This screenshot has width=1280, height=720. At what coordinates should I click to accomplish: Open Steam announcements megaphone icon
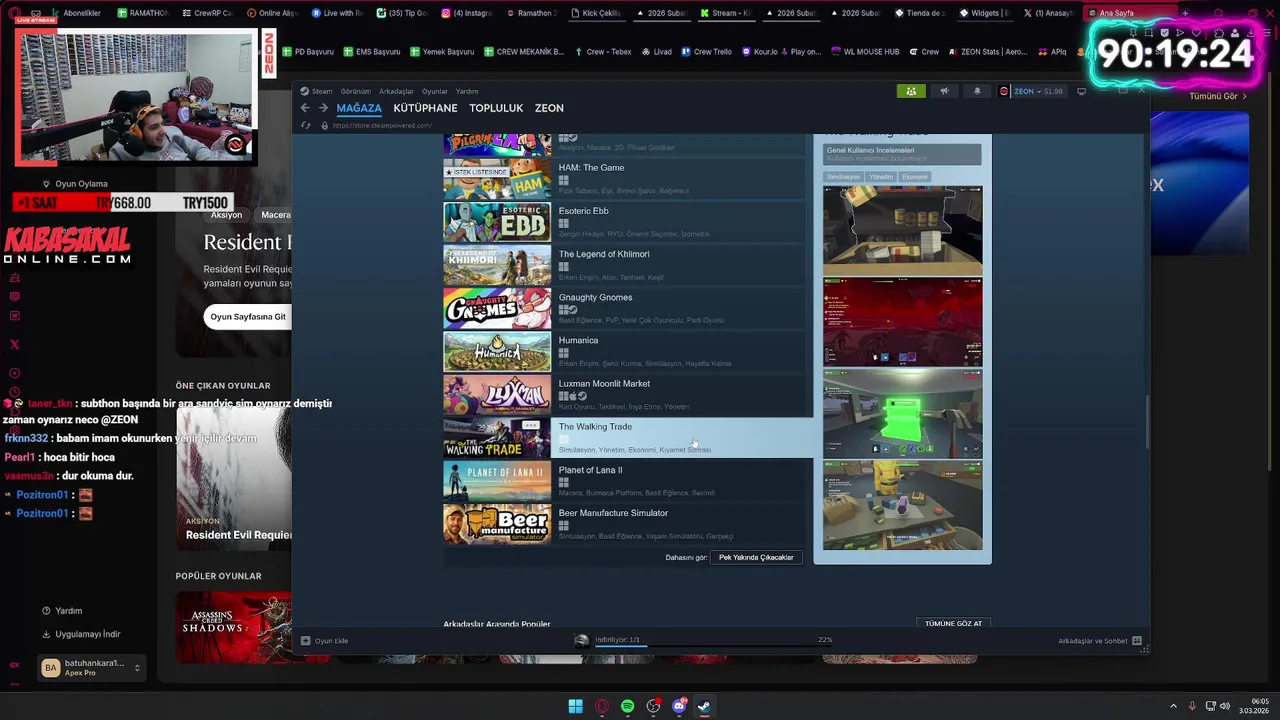(x=944, y=91)
